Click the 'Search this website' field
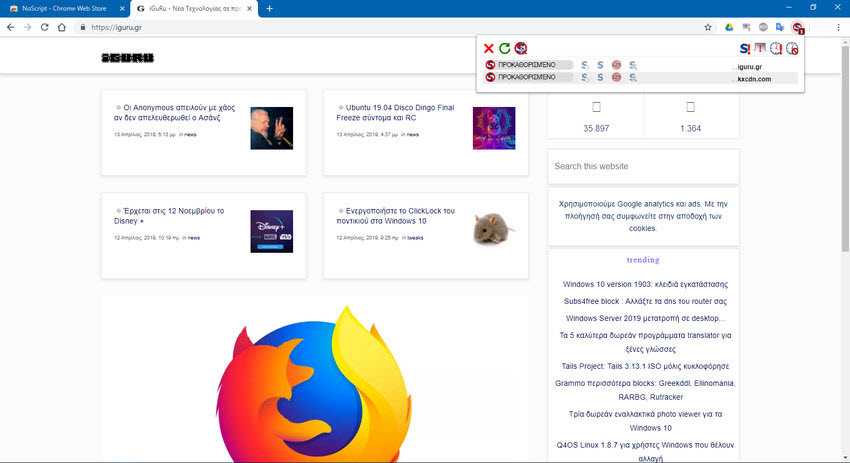Screen dimensions: 850x463 click(643, 166)
